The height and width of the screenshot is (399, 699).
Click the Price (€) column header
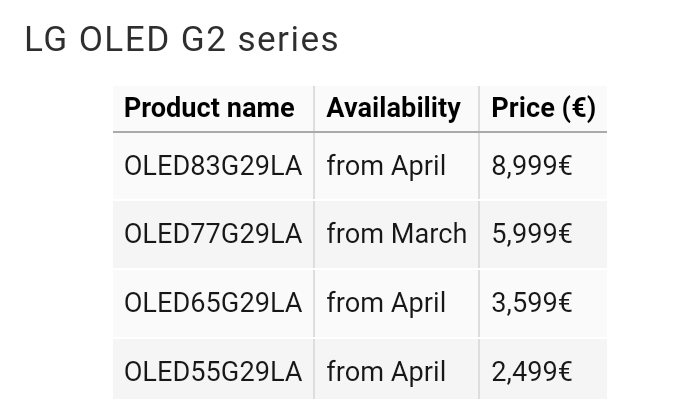pos(543,108)
